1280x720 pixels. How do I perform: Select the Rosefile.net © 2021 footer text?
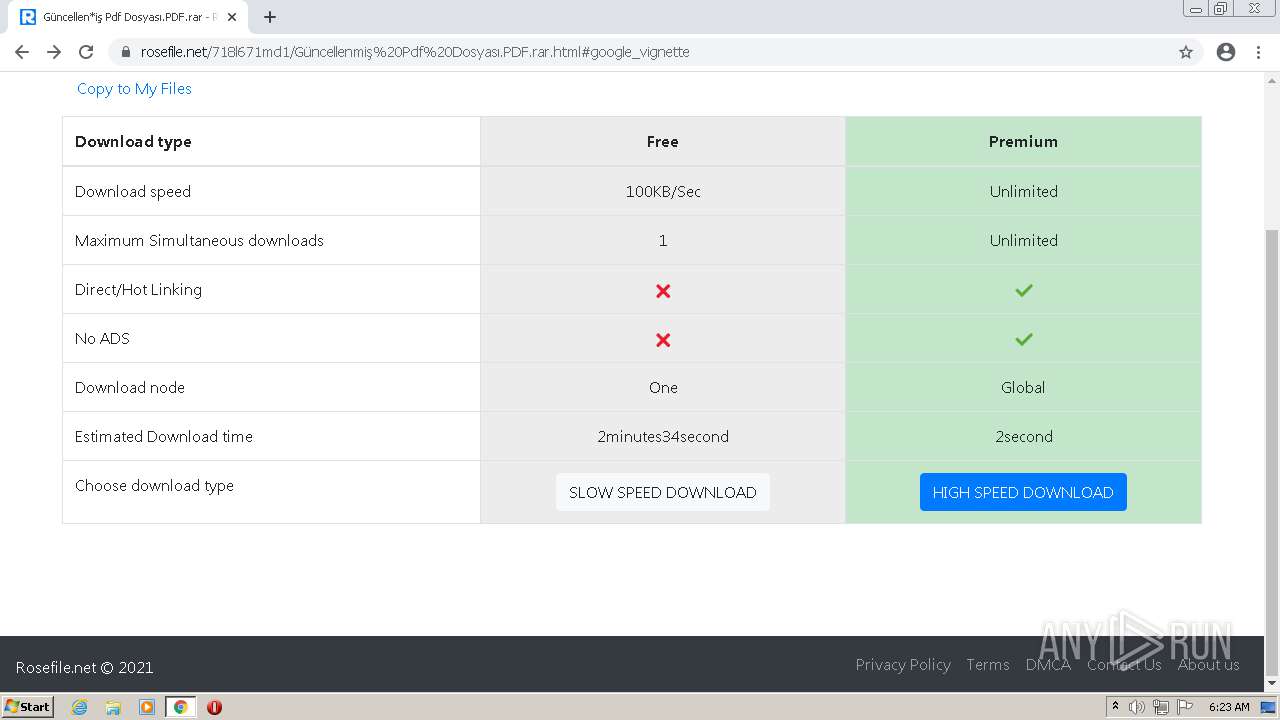coord(85,667)
